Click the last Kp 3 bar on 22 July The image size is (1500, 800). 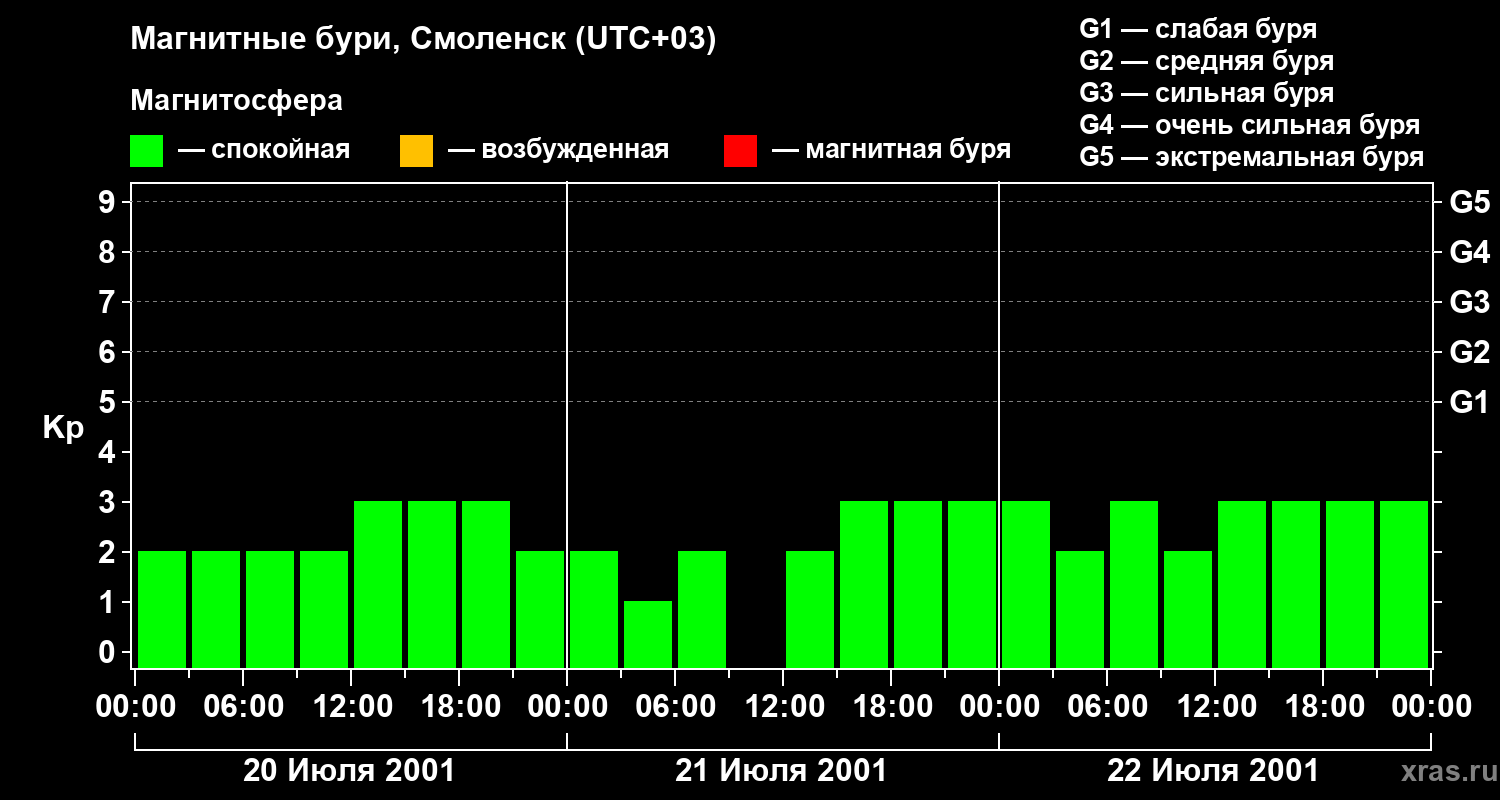1404,584
